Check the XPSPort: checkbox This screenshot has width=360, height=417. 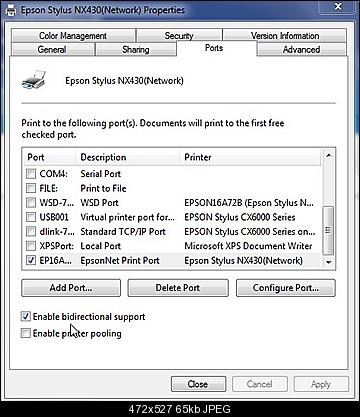31,246
